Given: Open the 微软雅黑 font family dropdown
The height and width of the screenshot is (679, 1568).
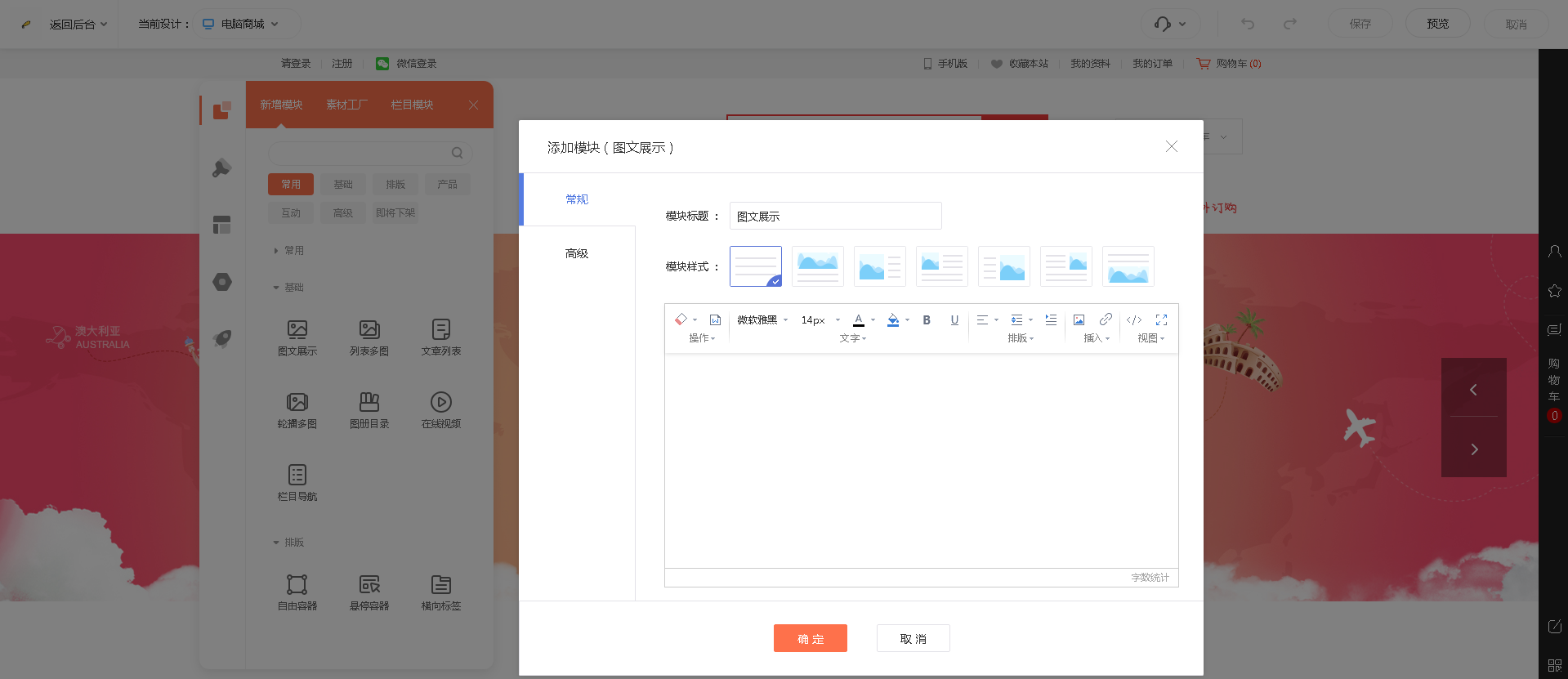Looking at the screenshot, I should pyautogui.click(x=762, y=319).
